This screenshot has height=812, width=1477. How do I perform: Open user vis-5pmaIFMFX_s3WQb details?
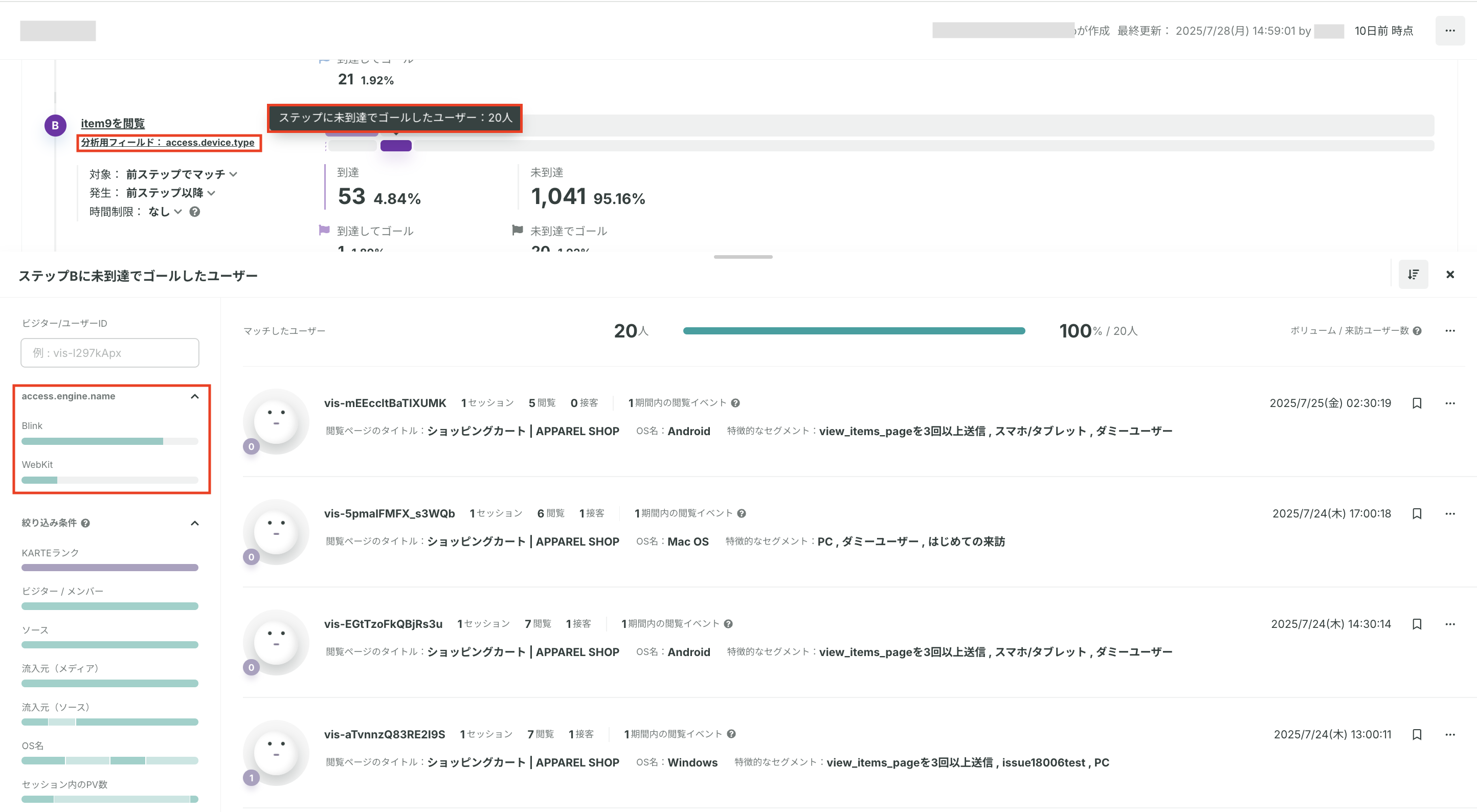(x=389, y=514)
